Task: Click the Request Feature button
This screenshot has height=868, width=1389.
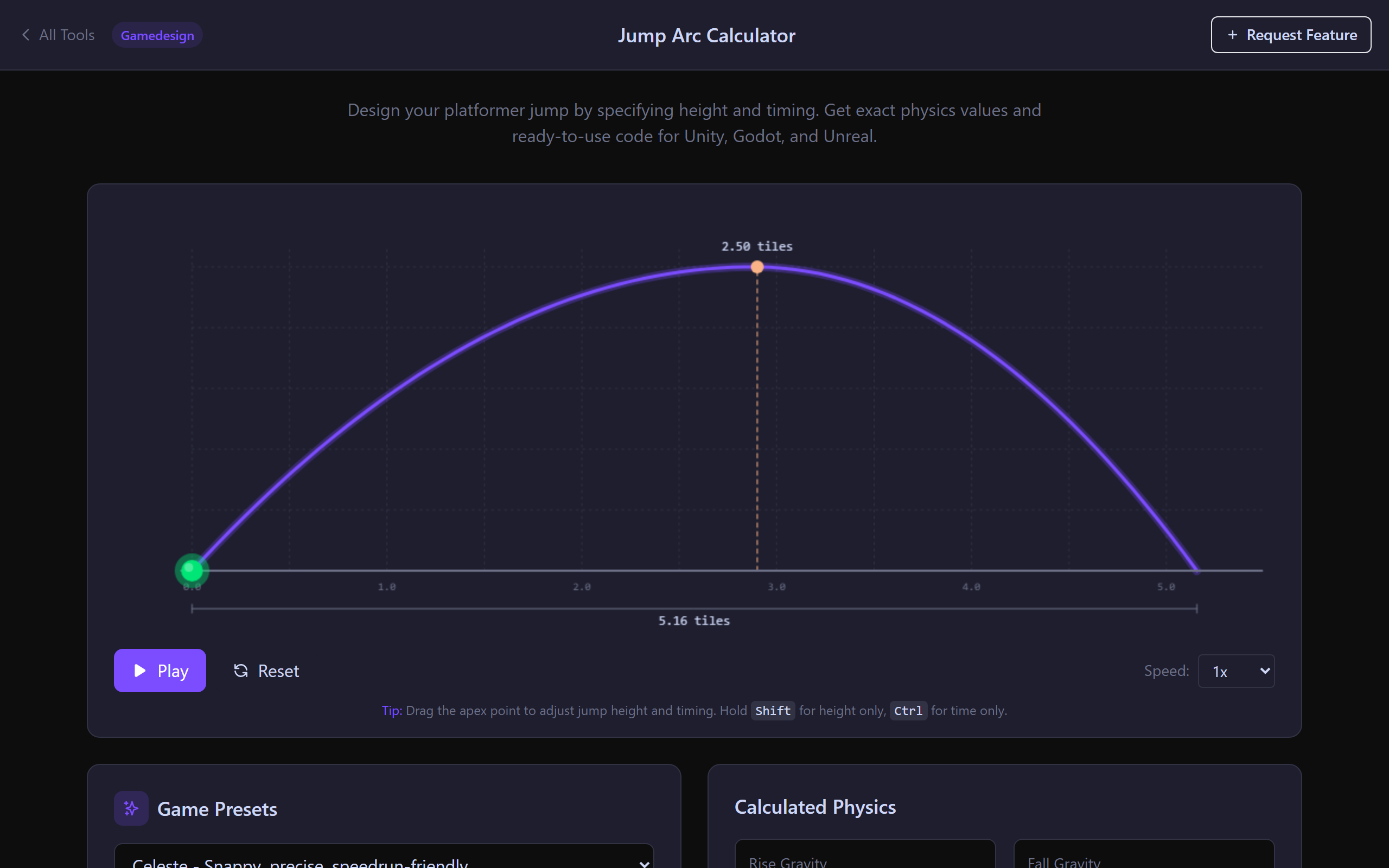Action: [x=1290, y=34]
